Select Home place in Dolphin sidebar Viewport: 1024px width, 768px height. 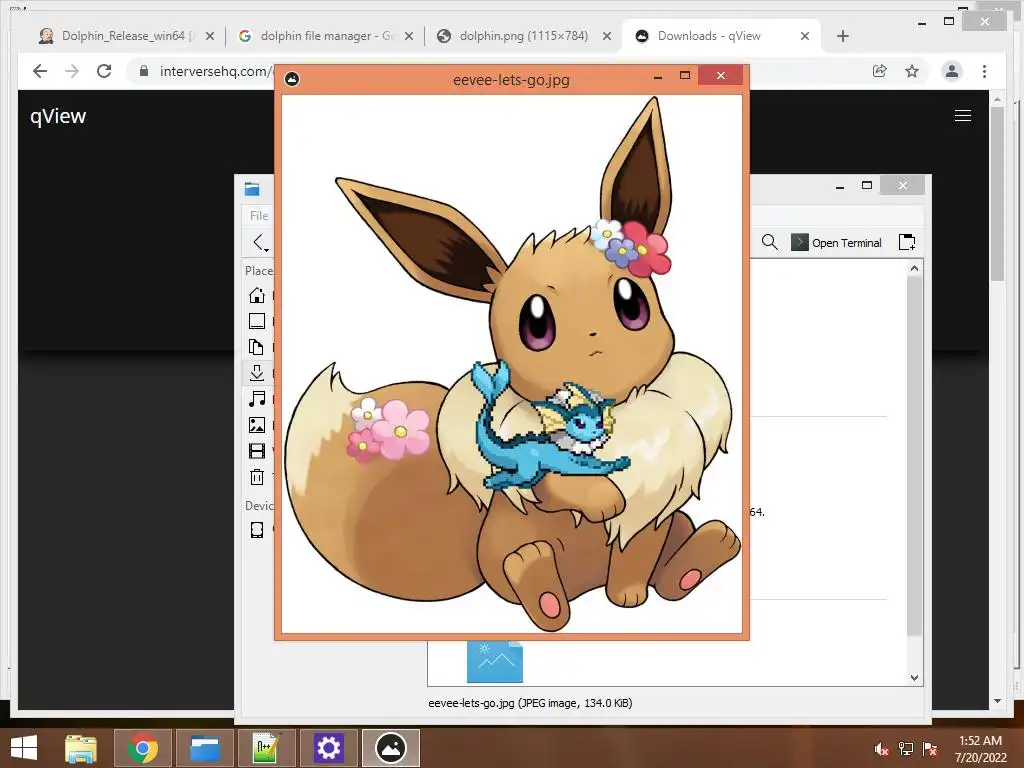click(x=257, y=295)
